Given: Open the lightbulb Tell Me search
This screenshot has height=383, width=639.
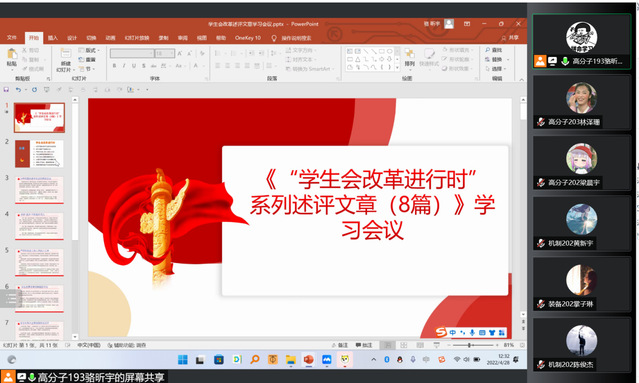Looking at the screenshot, I should 274,38.
